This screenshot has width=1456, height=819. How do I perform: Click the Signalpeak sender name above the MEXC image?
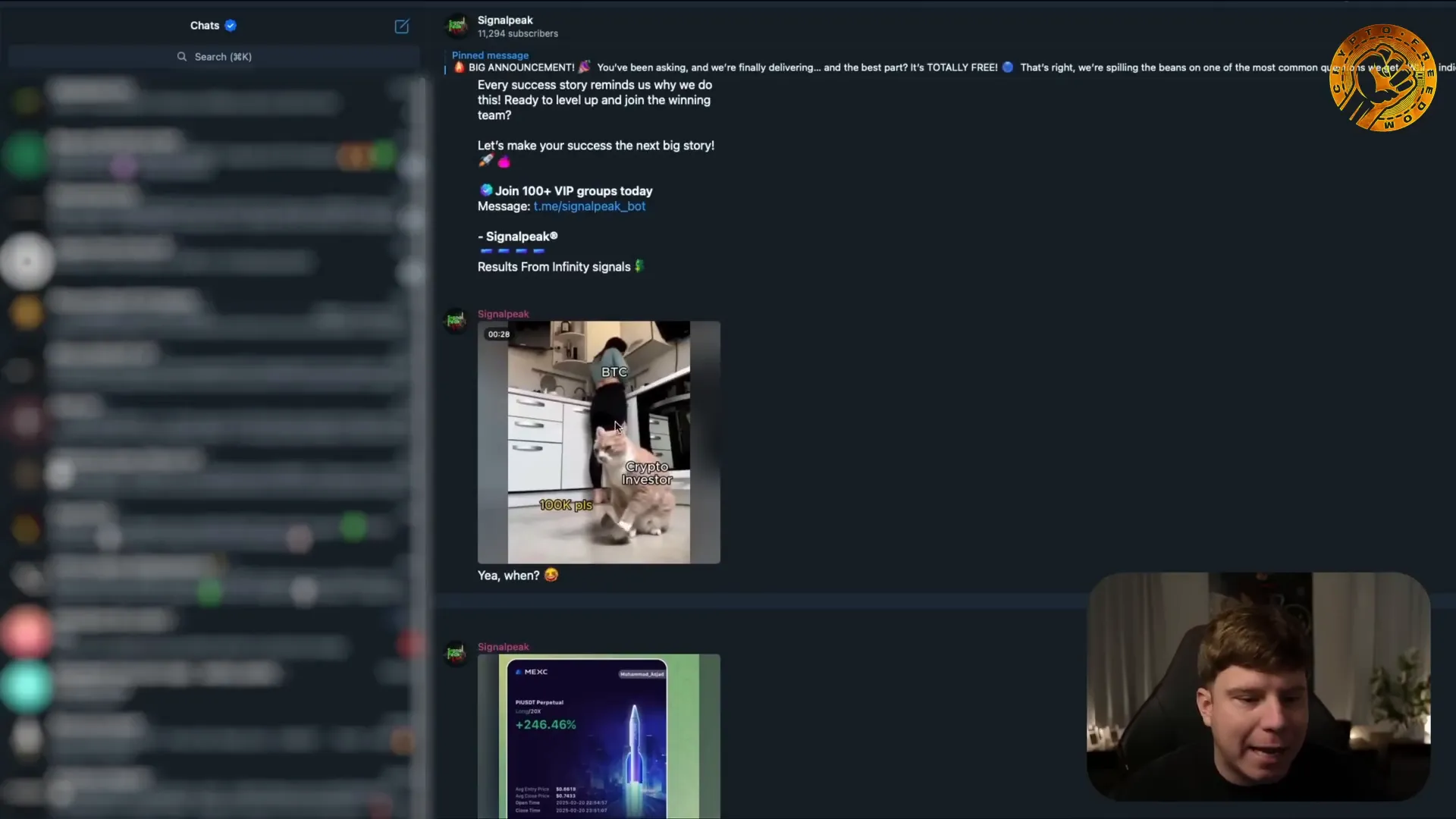point(504,647)
